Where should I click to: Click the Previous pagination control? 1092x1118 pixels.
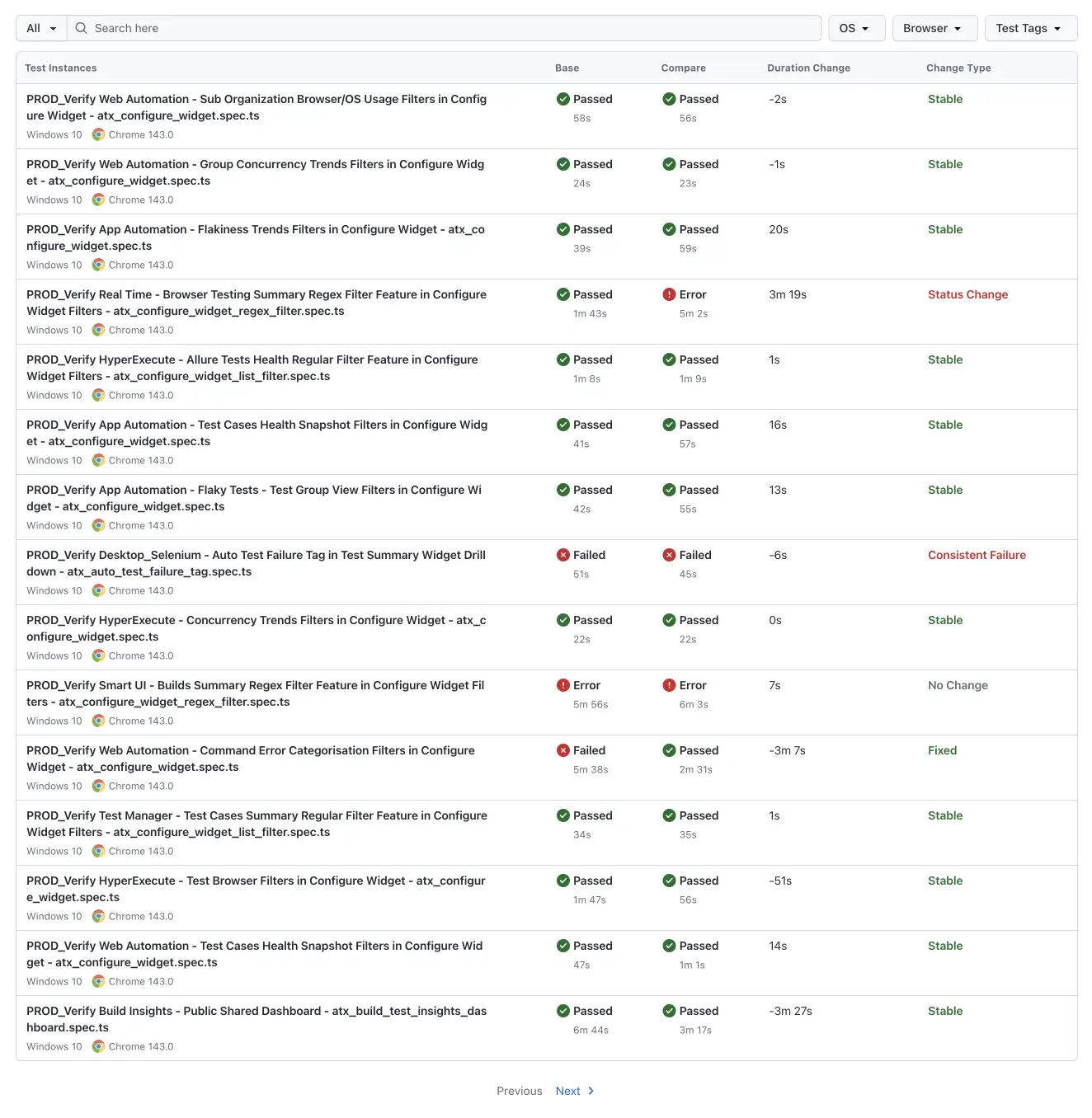519,1090
